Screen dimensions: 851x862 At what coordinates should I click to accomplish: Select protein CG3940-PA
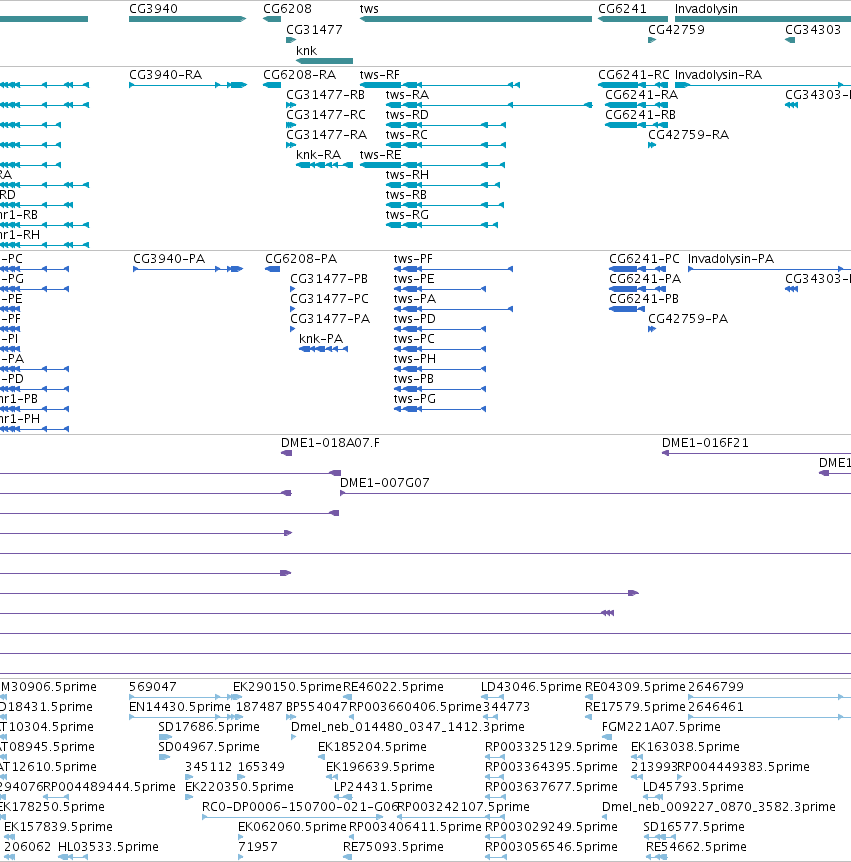click(x=188, y=269)
